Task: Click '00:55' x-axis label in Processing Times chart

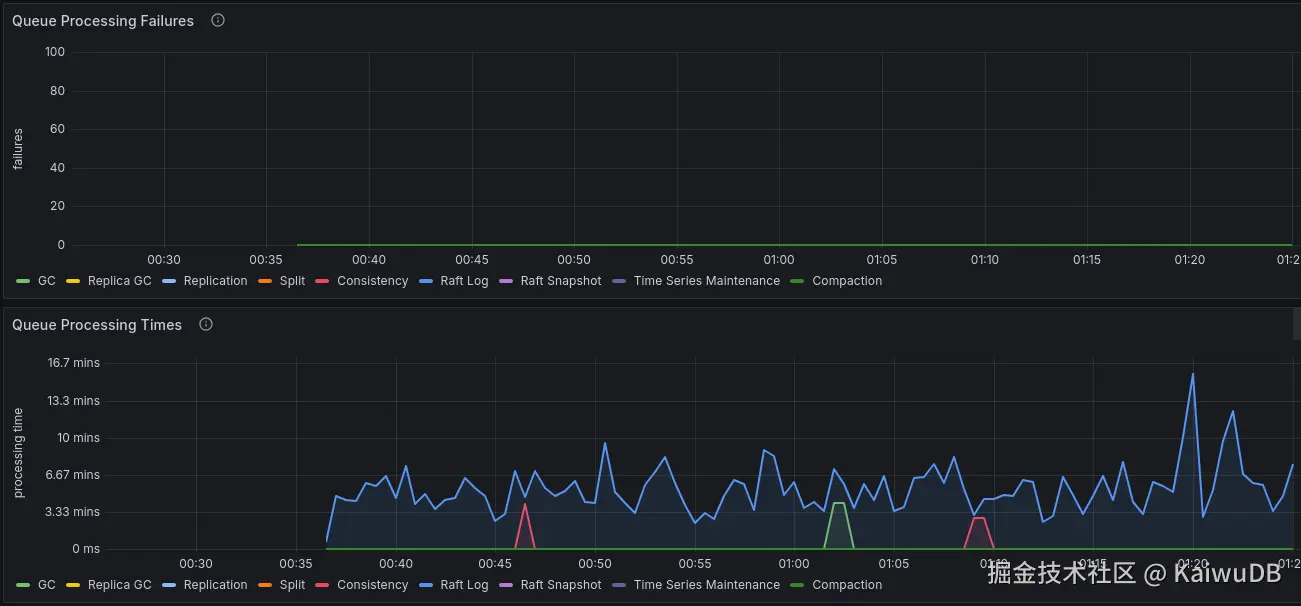Action: tap(694, 564)
